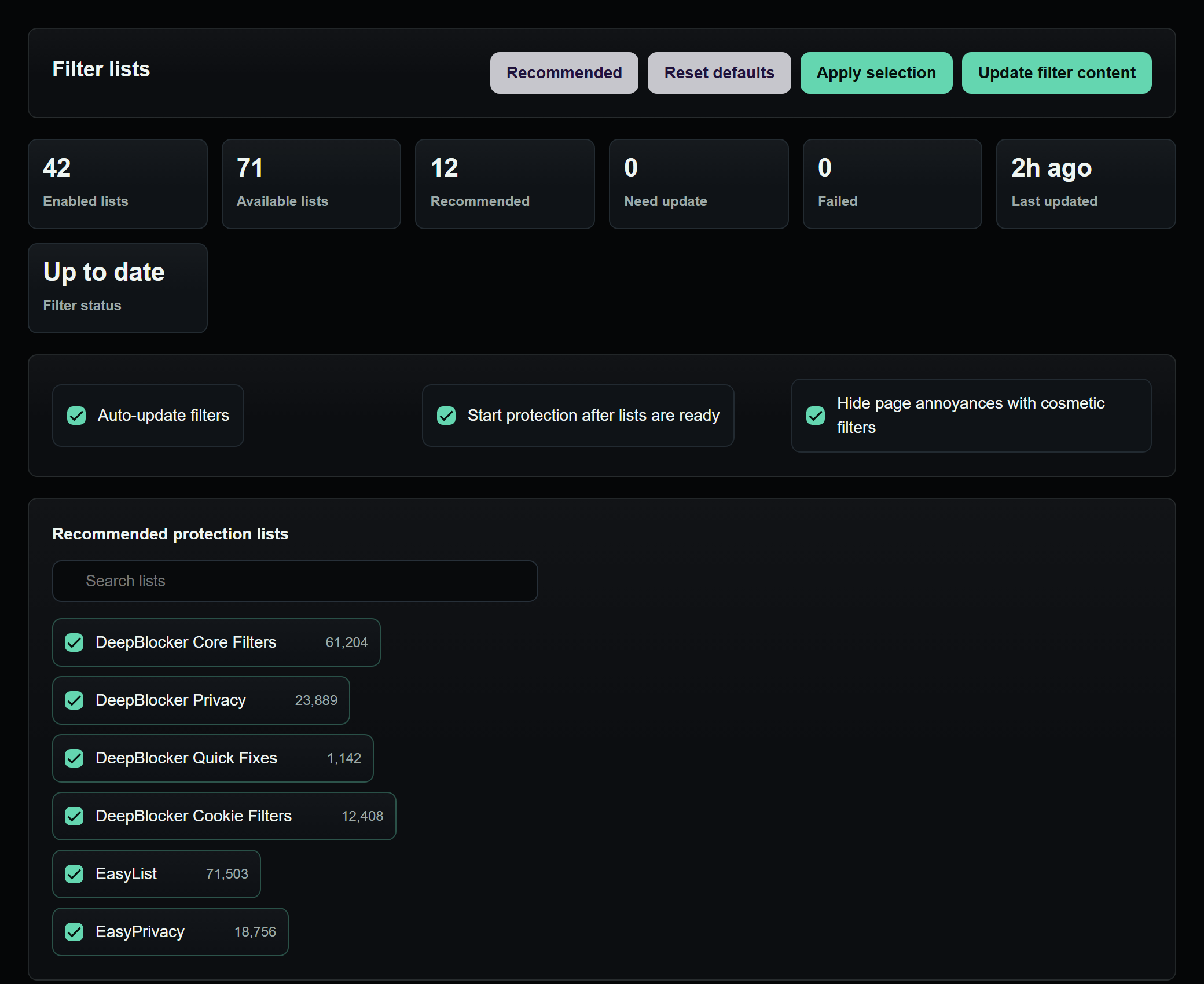Screen dimensions: 1204x984
Task: Click the Auto-update filters label text
Action: (x=163, y=416)
